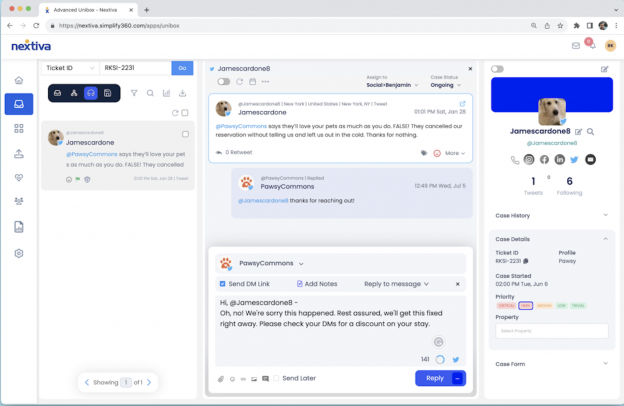Click the filter funnel icon

[134, 93]
